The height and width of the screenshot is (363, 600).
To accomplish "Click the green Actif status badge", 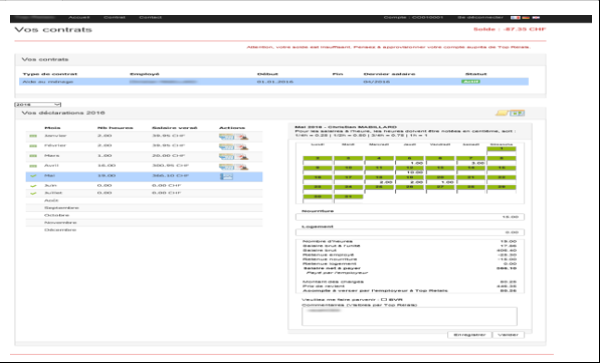I will click(x=471, y=81).
